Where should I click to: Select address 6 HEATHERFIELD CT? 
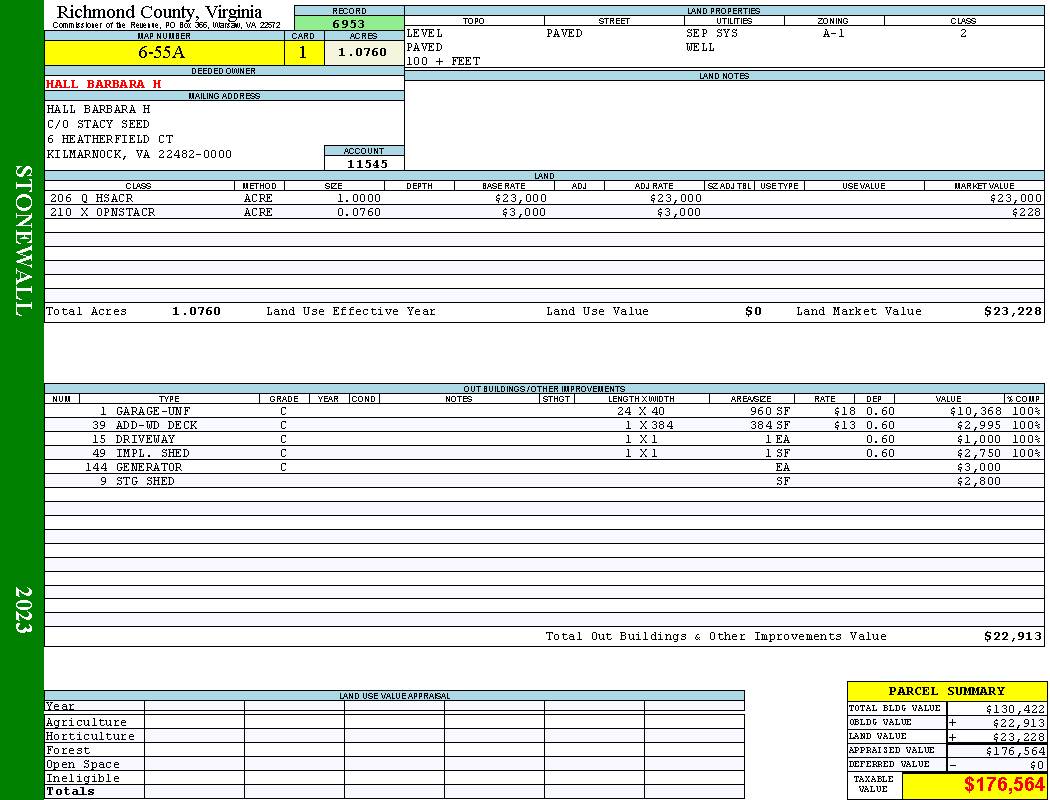[110, 139]
